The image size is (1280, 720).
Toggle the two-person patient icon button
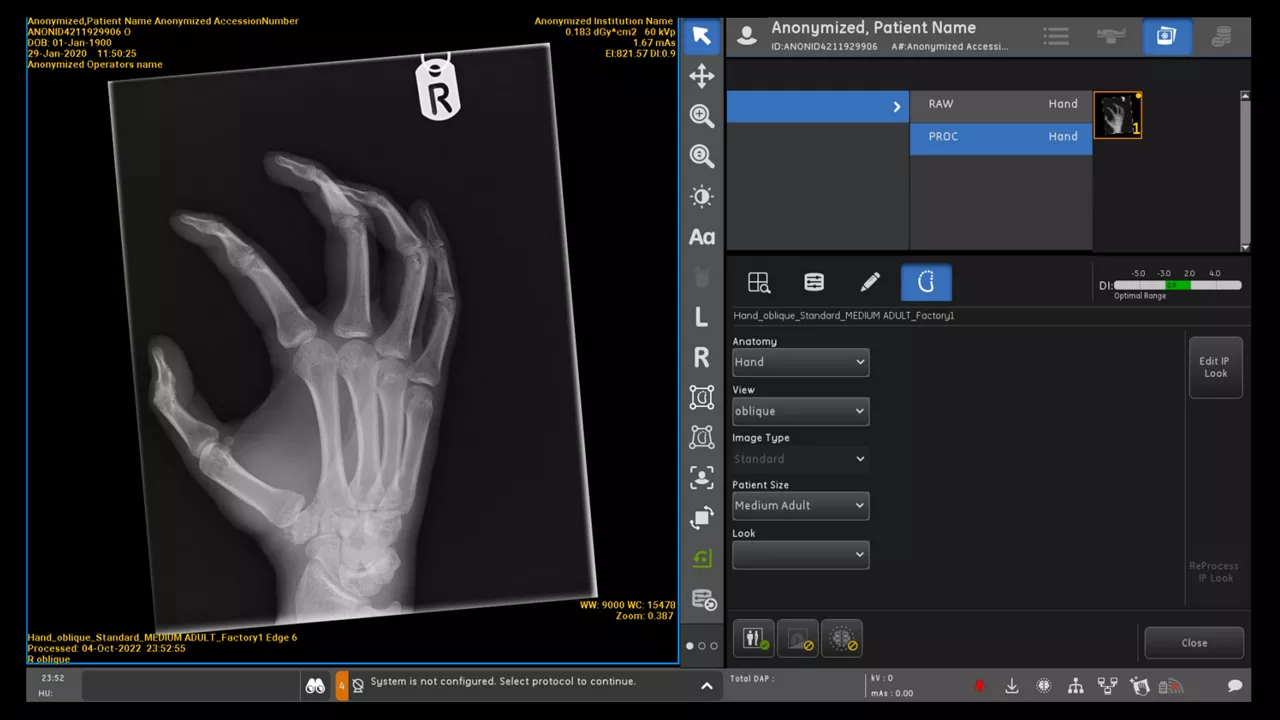tap(753, 639)
